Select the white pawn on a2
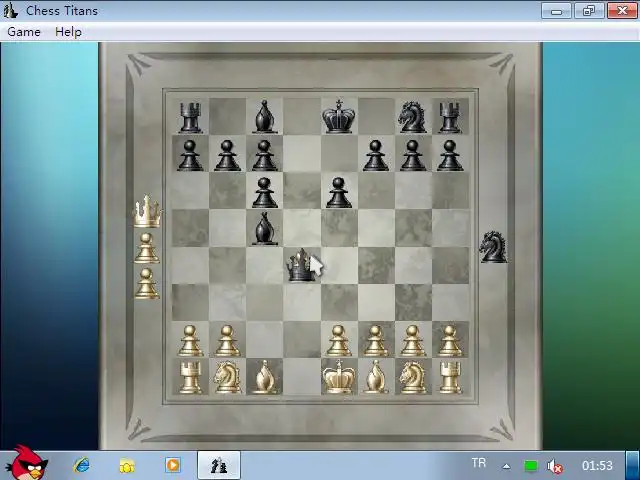This screenshot has height=480, width=640. tap(190, 341)
